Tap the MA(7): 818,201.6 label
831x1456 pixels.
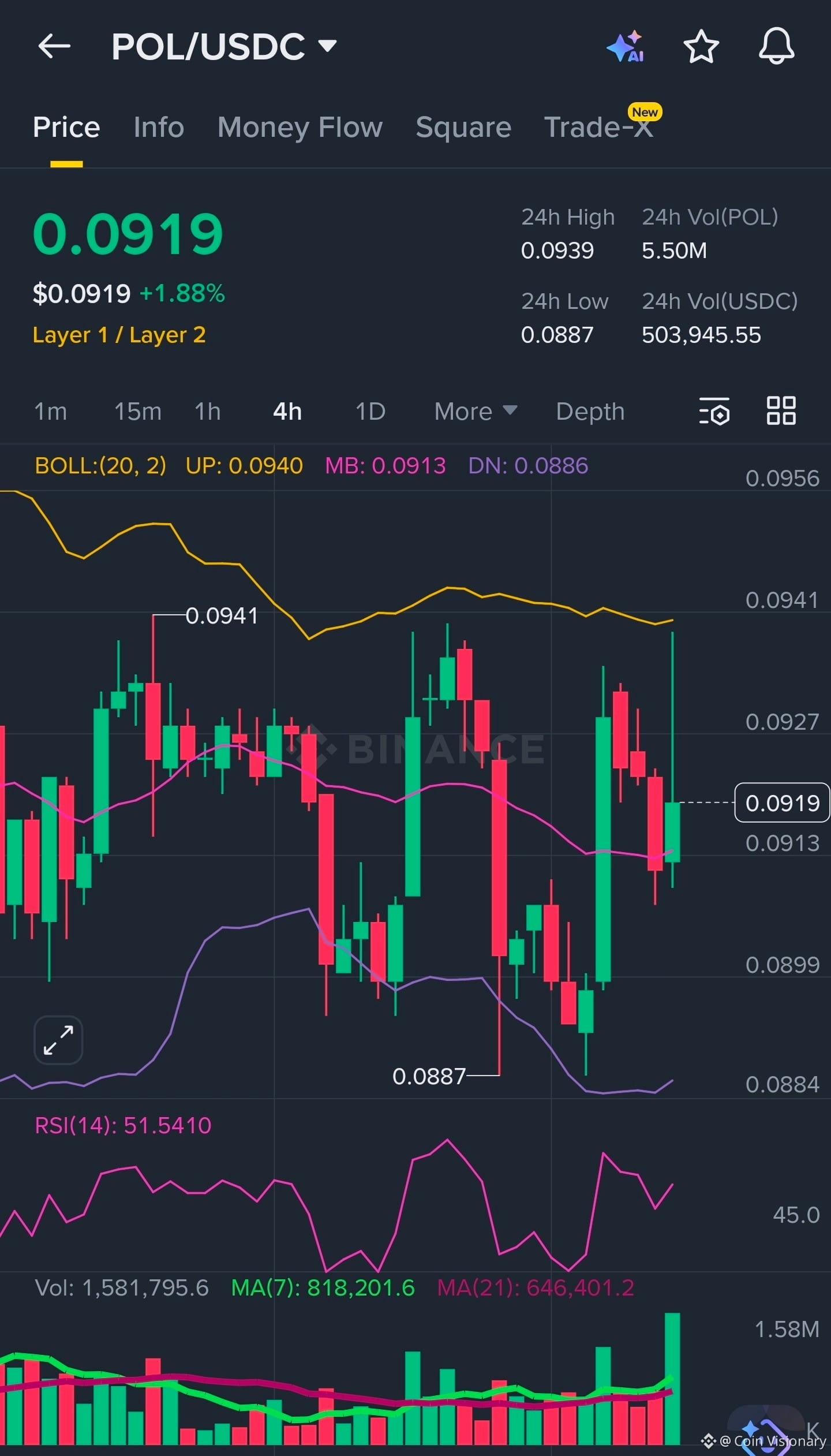coord(323,1287)
